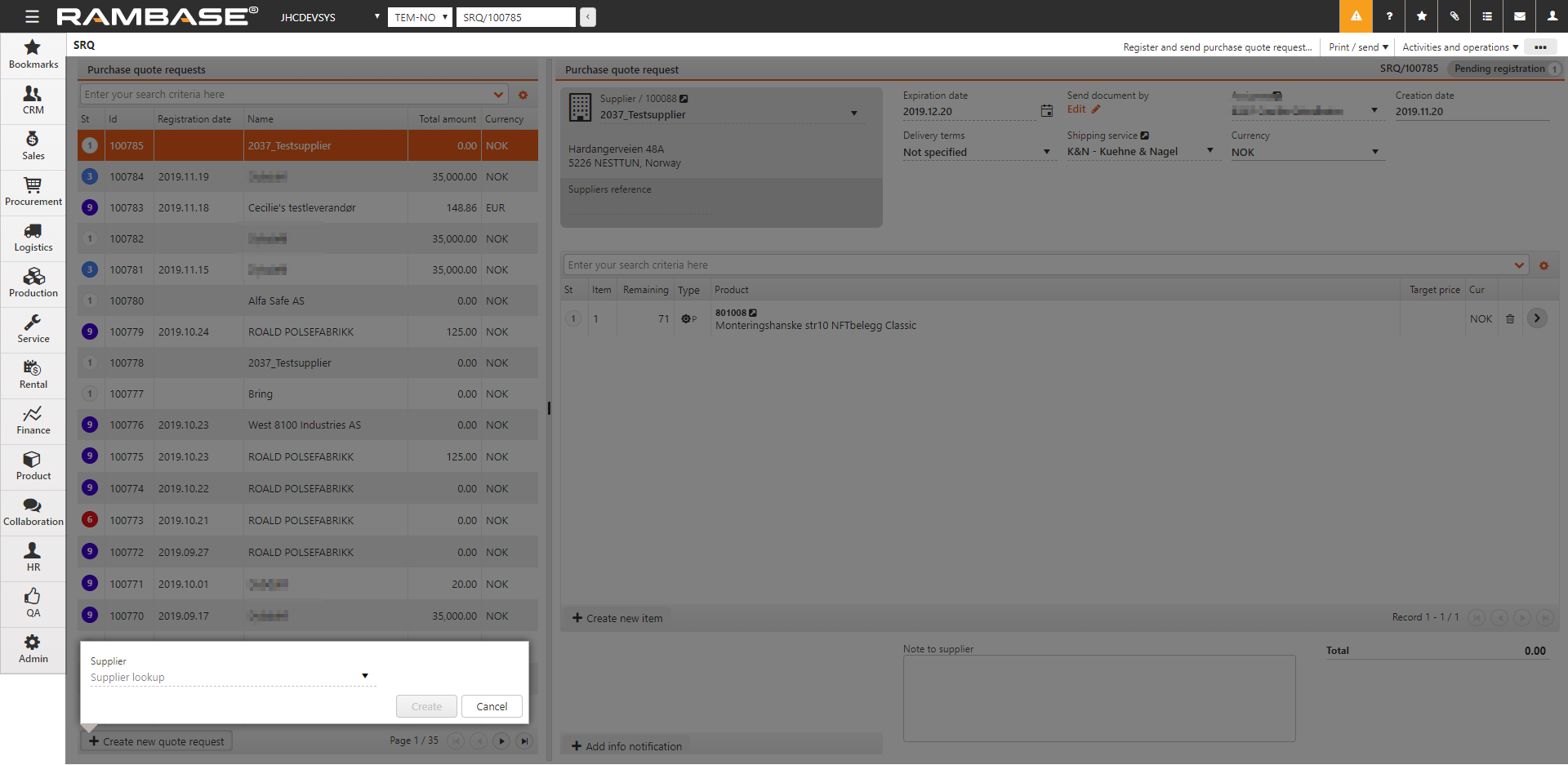1568x765 pixels.
Task: Click Edit link under Send document by
Action: [1076, 109]
